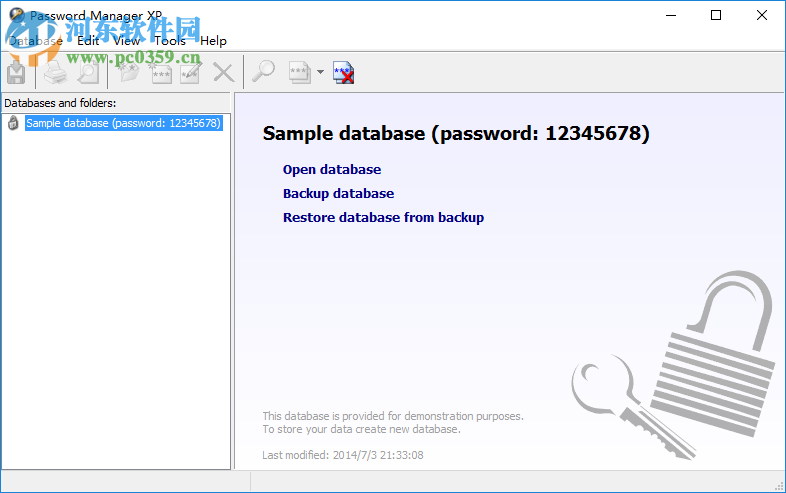Screen dimensions: 786x493
Task: Click the Save database toolbar icon
Action: pos(17,73)
